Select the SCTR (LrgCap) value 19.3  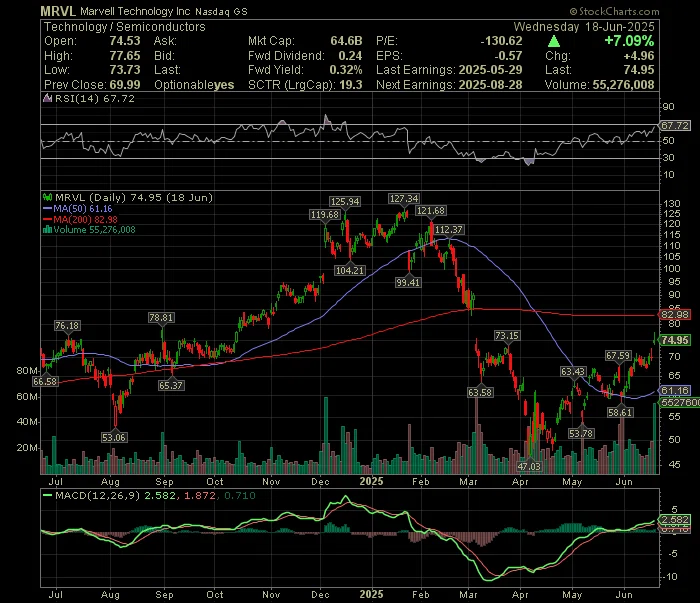tap(350, 85)
